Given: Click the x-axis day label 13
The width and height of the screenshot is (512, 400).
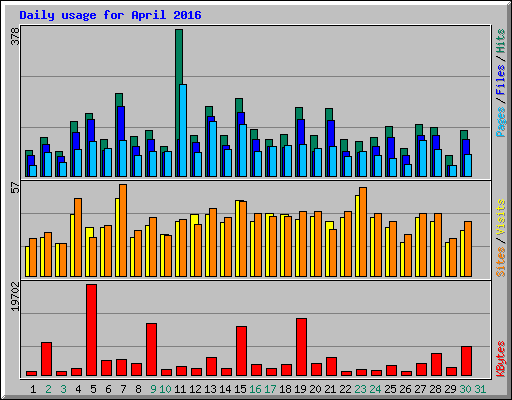Looking at the screenshot, I should pos(210,389).
